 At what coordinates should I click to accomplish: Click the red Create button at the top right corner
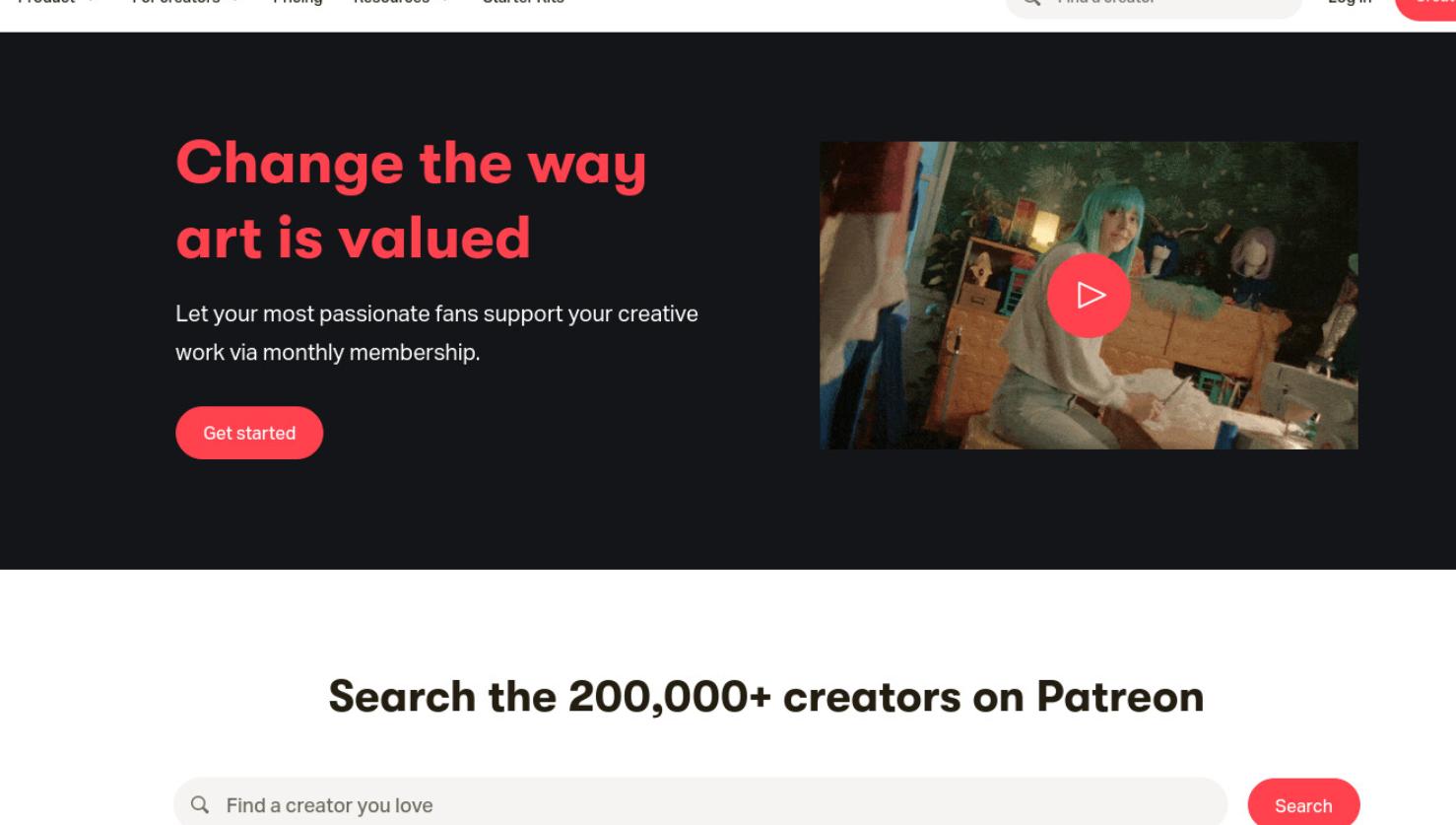pyautogui.click(x=1426, y=8)
